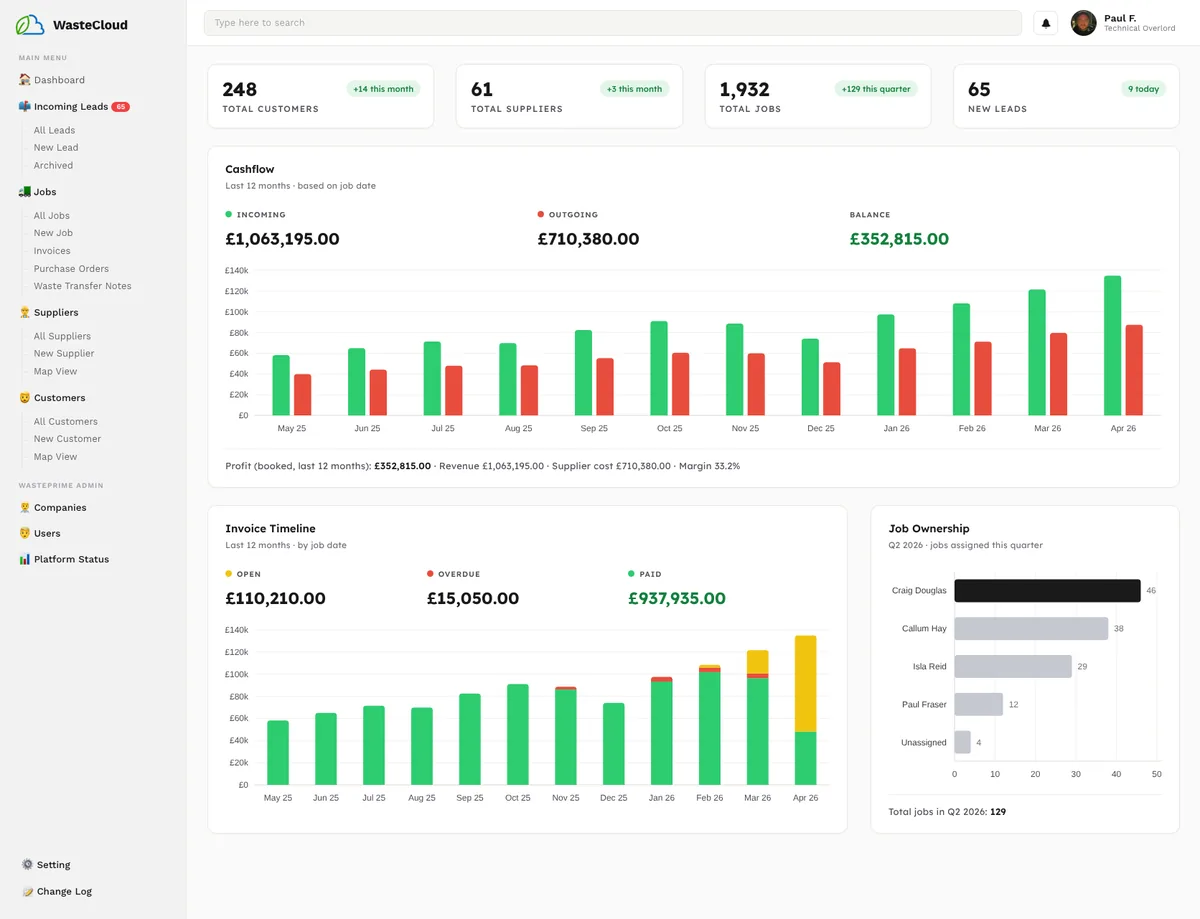Open Suppliers Map View
1200x919 pixels.
[x=55, y=371]
